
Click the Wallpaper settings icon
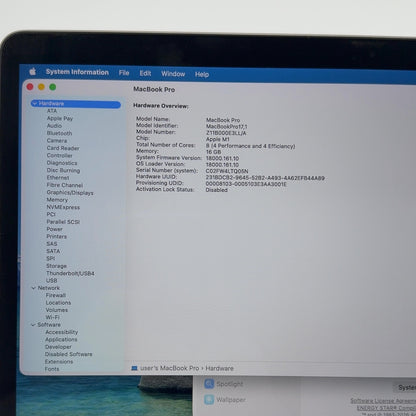pos(209,399)
